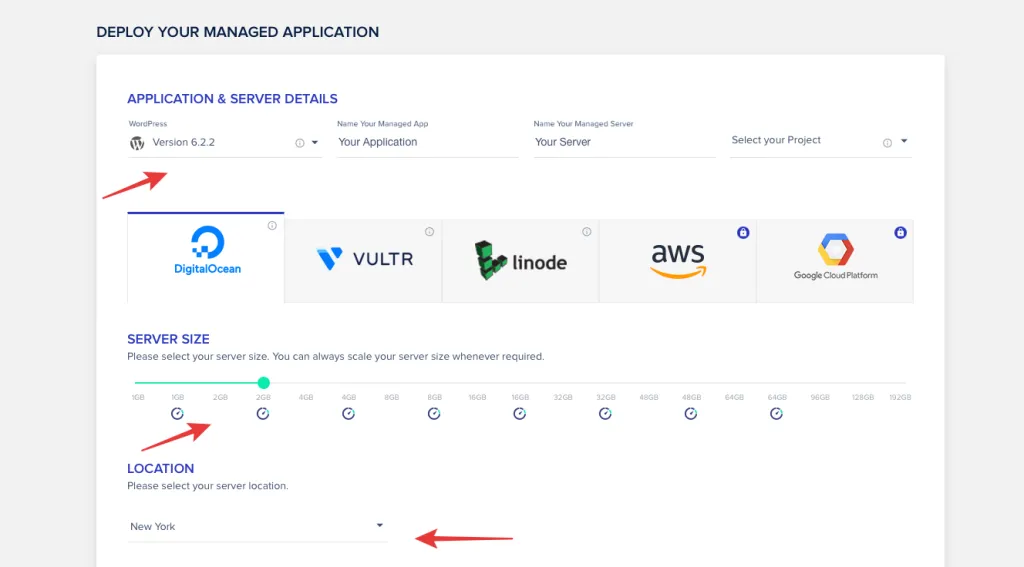Click the lock icon on the AWS card
The image size is (1024, 567).
(743, 232)
